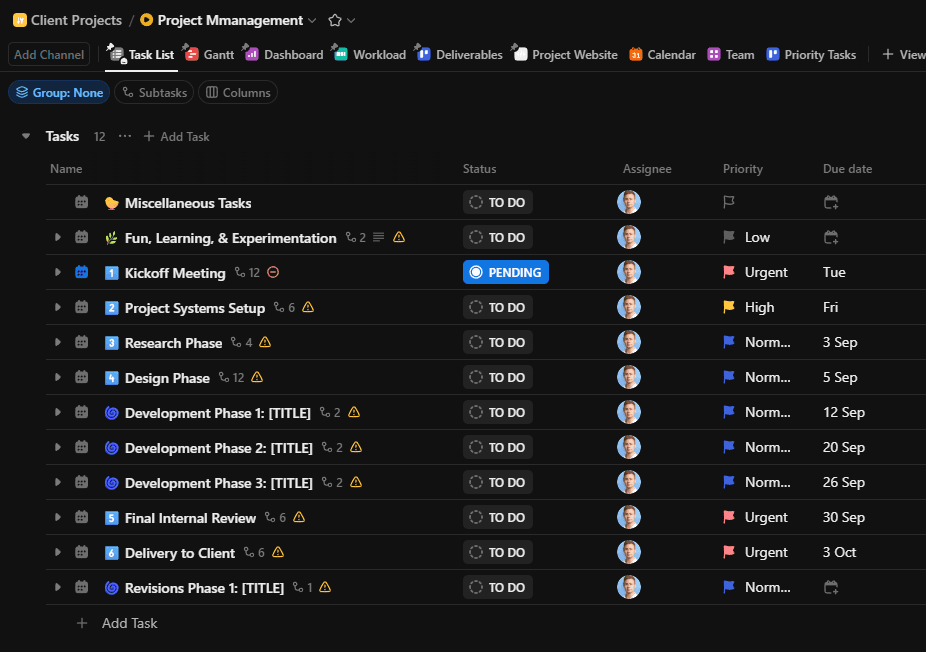Click the description lines icon on Fun, Learning row

pos(379,237)
